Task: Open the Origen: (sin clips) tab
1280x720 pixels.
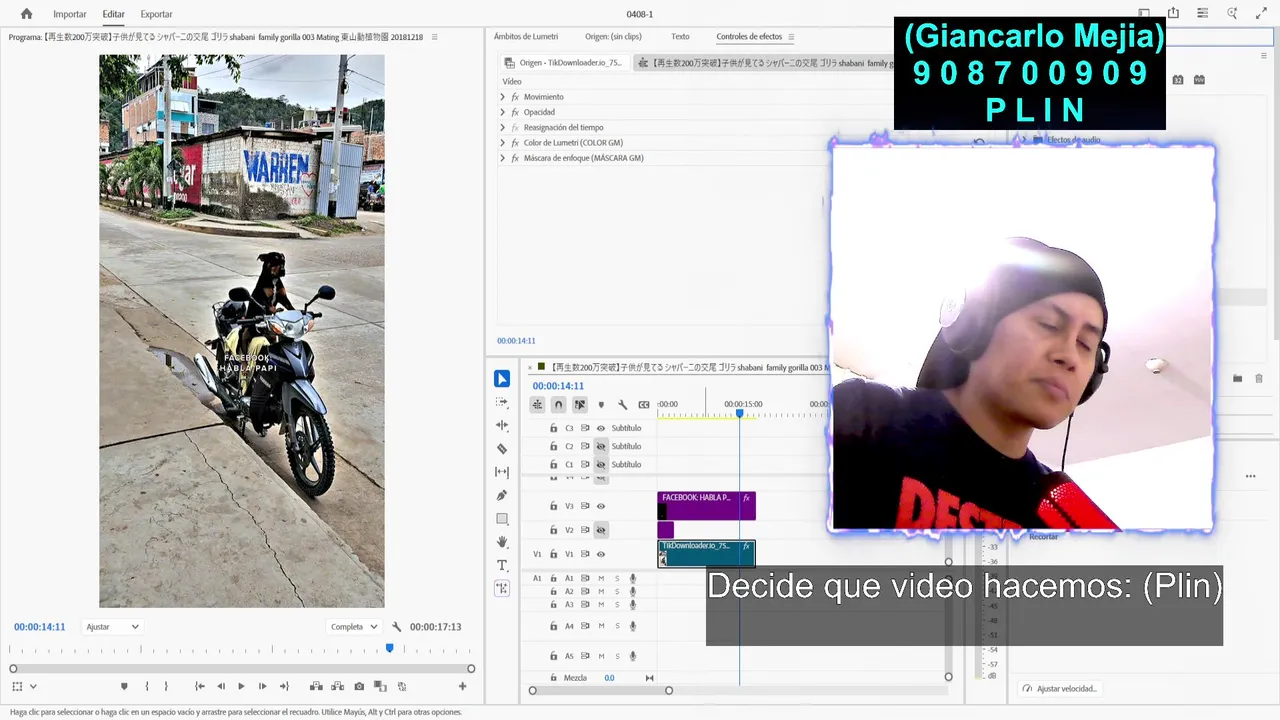Action: coord(613,37)
